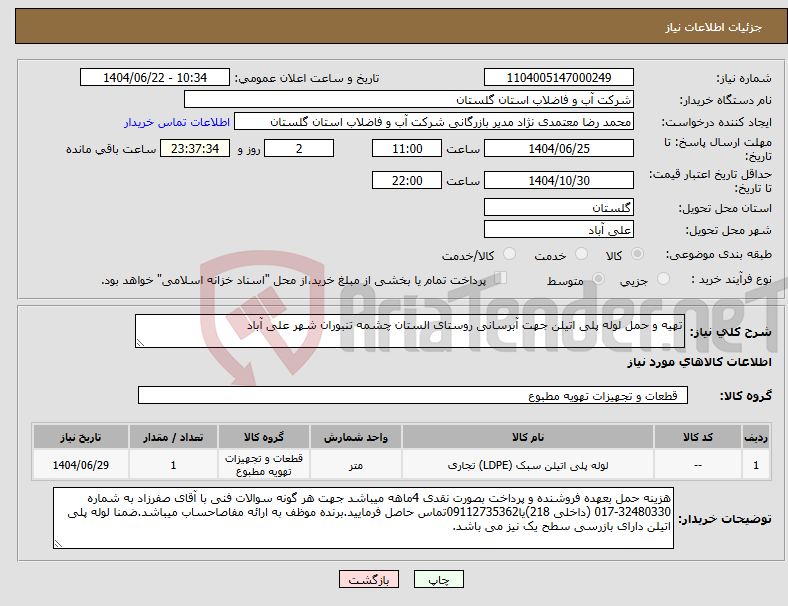788x606 pixels.
Task: Click the delivery city field علی آباد
Action: (559, 230)
